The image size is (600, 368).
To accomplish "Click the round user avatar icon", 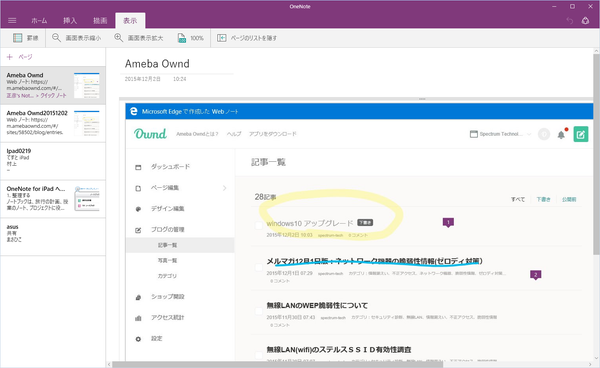I will tap(544, 134).
